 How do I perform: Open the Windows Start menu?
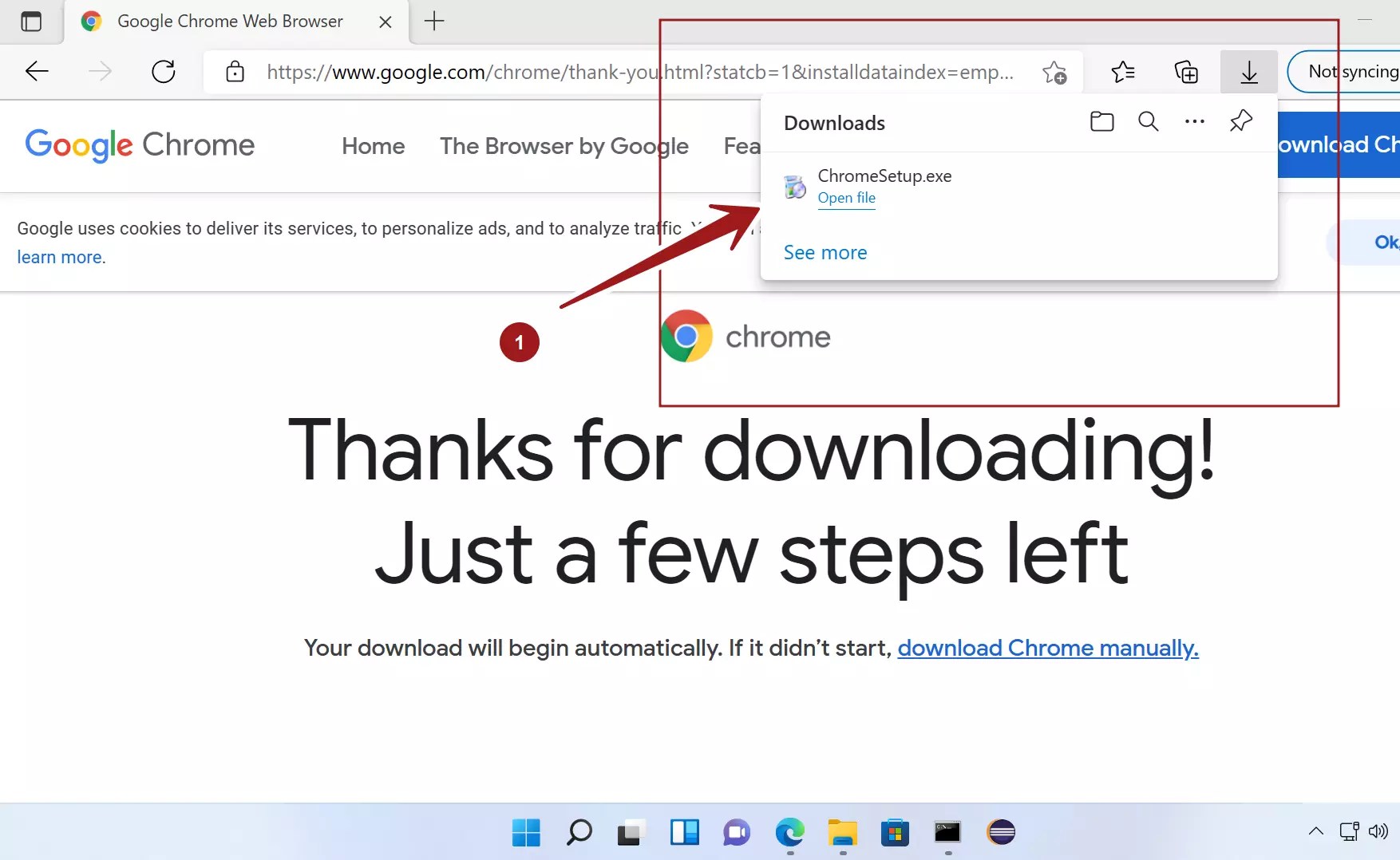coord(526,832)
